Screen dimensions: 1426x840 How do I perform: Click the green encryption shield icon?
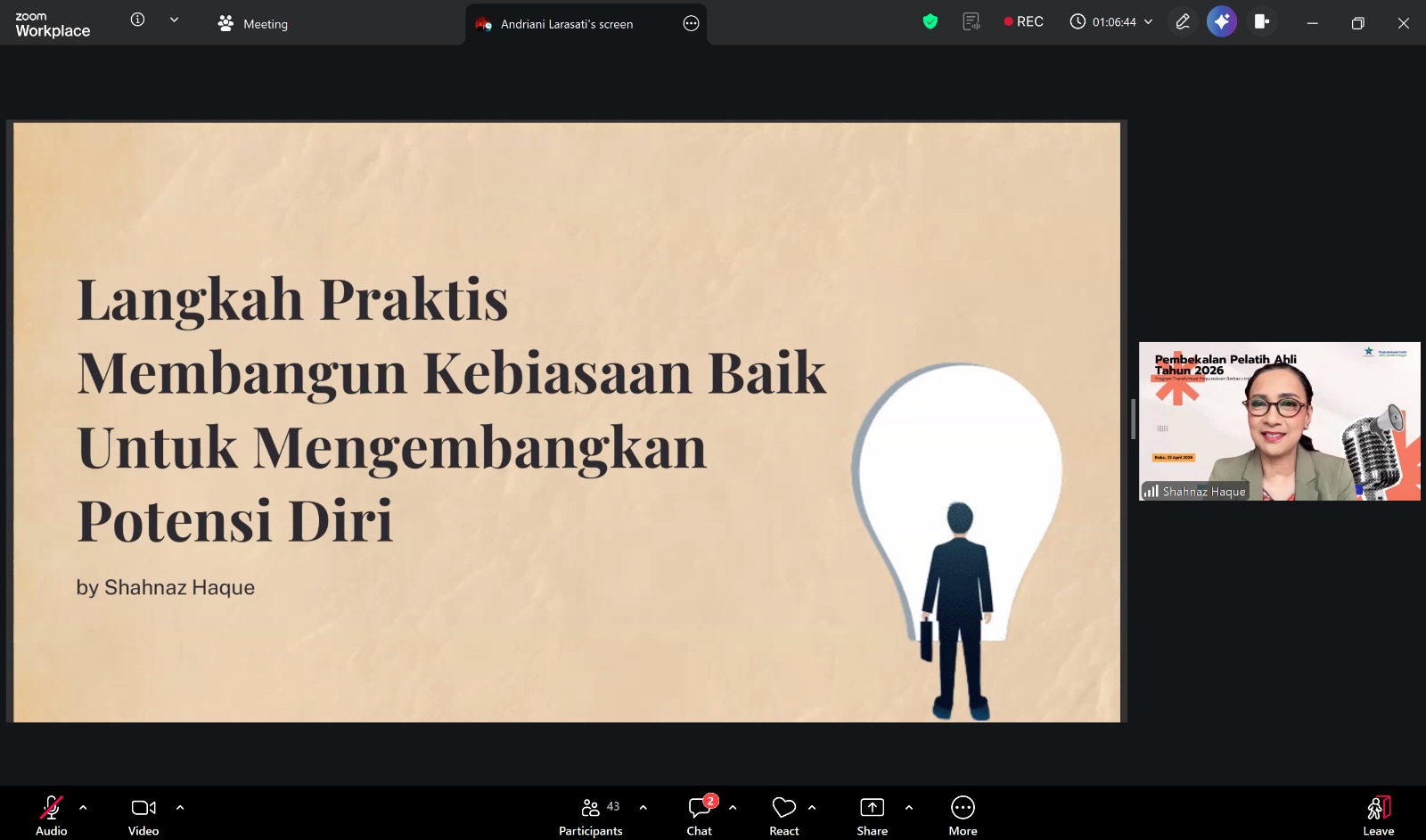(930, 21)
